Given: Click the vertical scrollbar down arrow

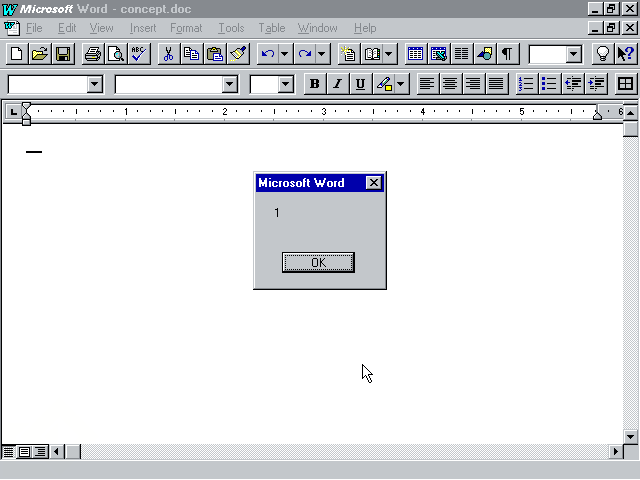Looking at the screenshot, I should pyautogui.click(x=631, y=436).
